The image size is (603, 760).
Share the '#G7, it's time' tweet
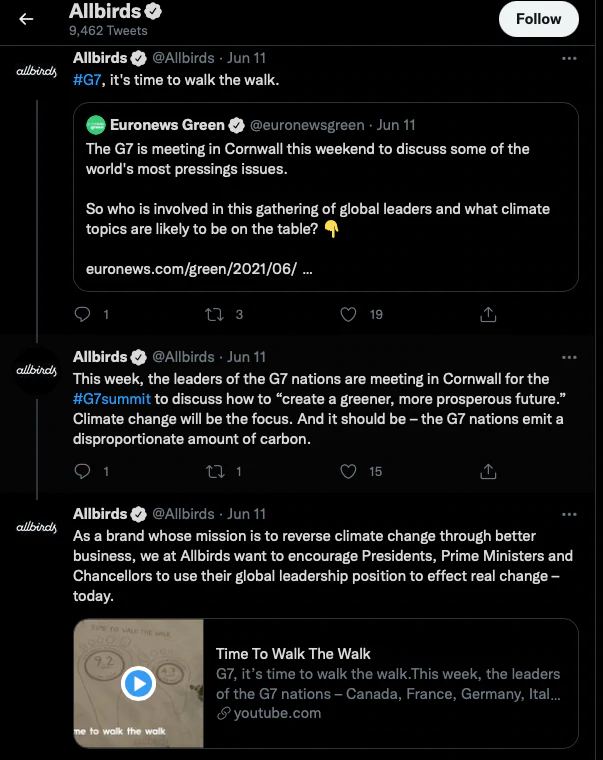pos(488,314)
